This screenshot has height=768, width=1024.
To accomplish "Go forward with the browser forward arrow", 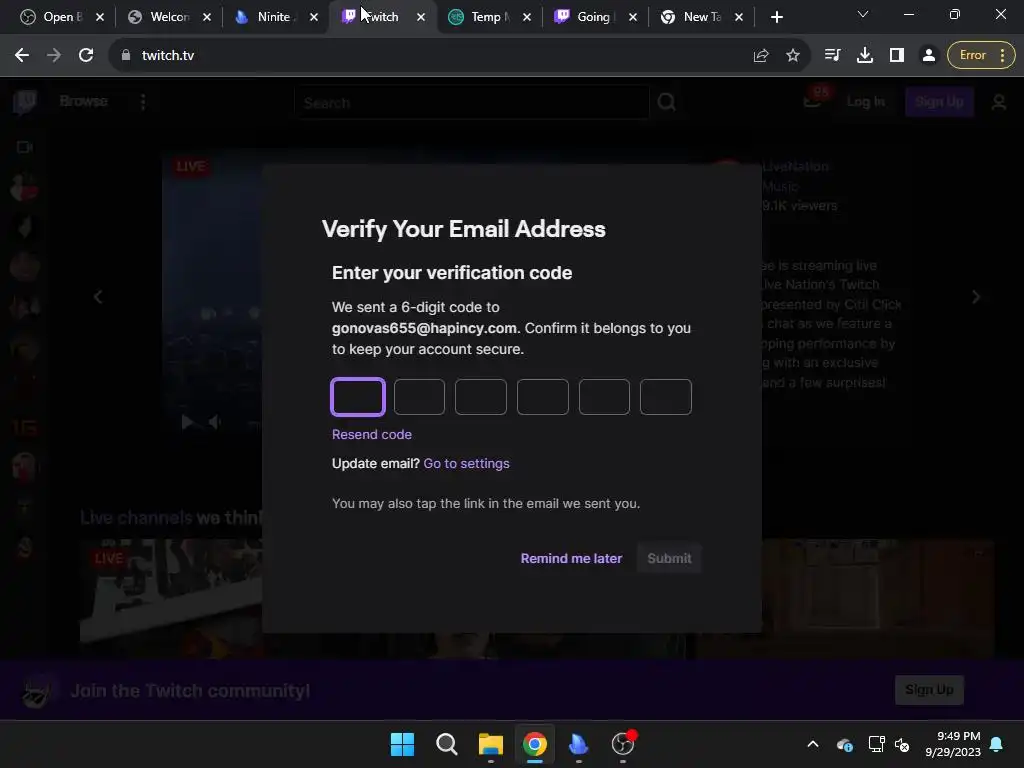I will click(x=54, y=56).
